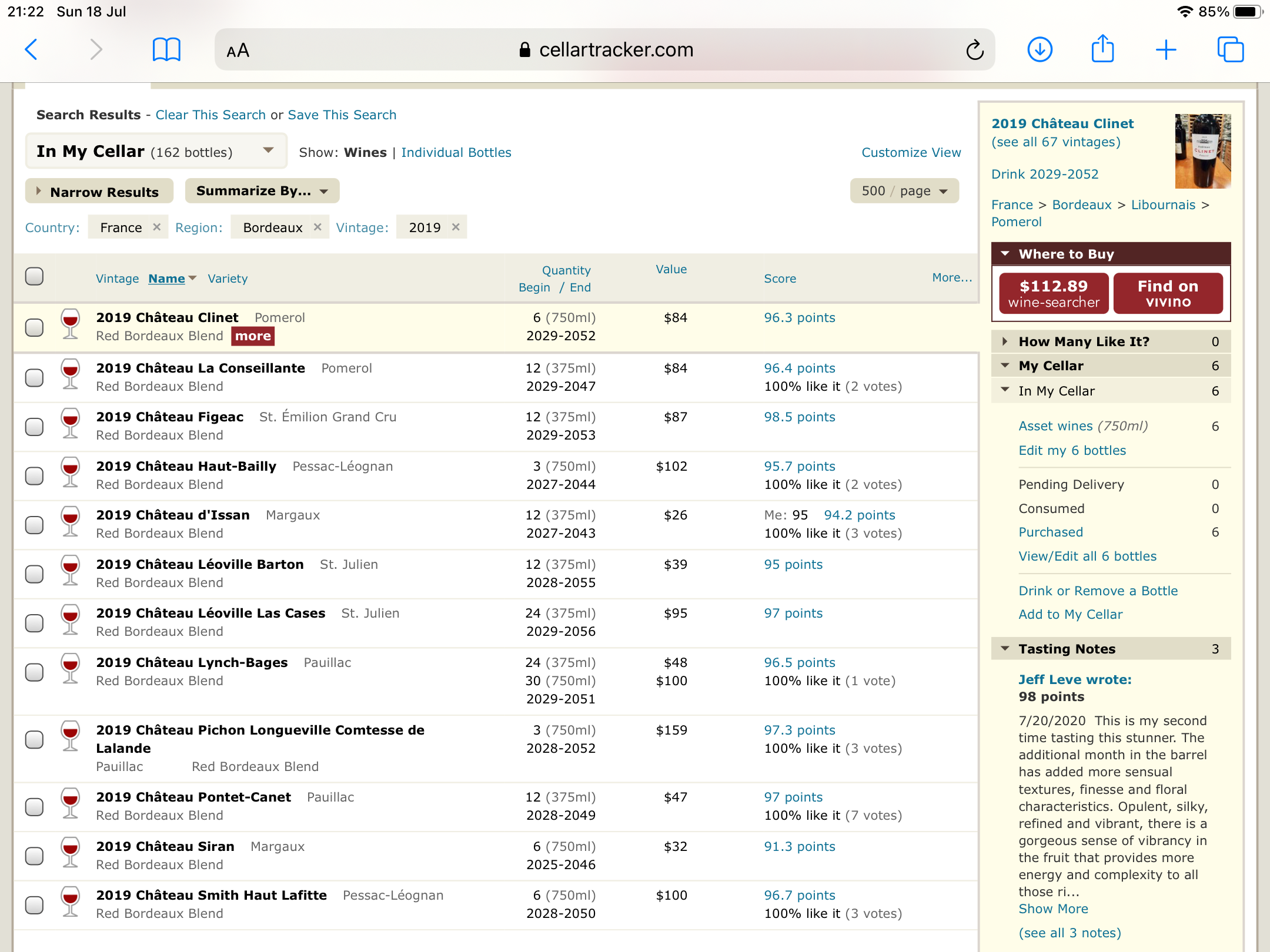Expand the How Many Like It section
This screenshot has height=952, width=1270.
1111,341
